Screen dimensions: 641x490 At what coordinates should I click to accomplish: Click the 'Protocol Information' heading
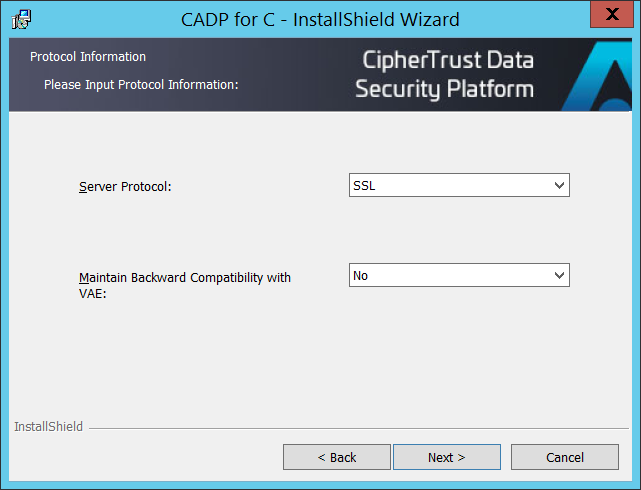tap(88, 57)
